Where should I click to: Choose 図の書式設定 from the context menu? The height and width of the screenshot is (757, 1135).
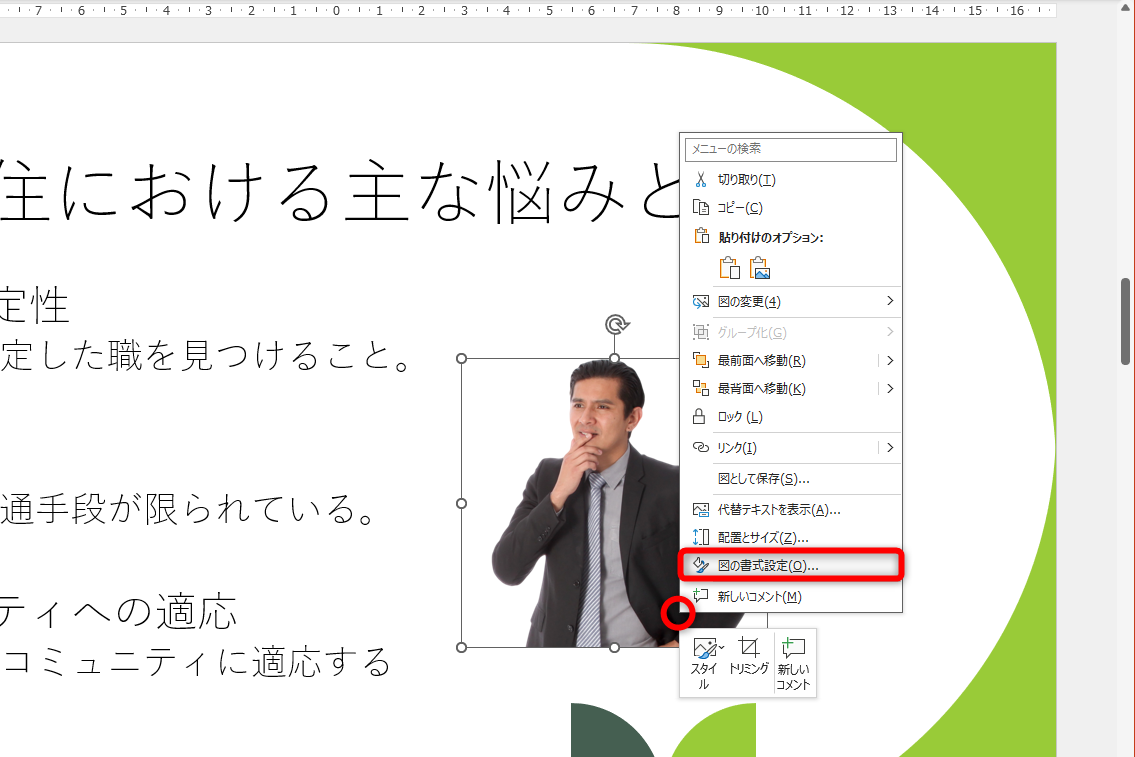(770, 565)
